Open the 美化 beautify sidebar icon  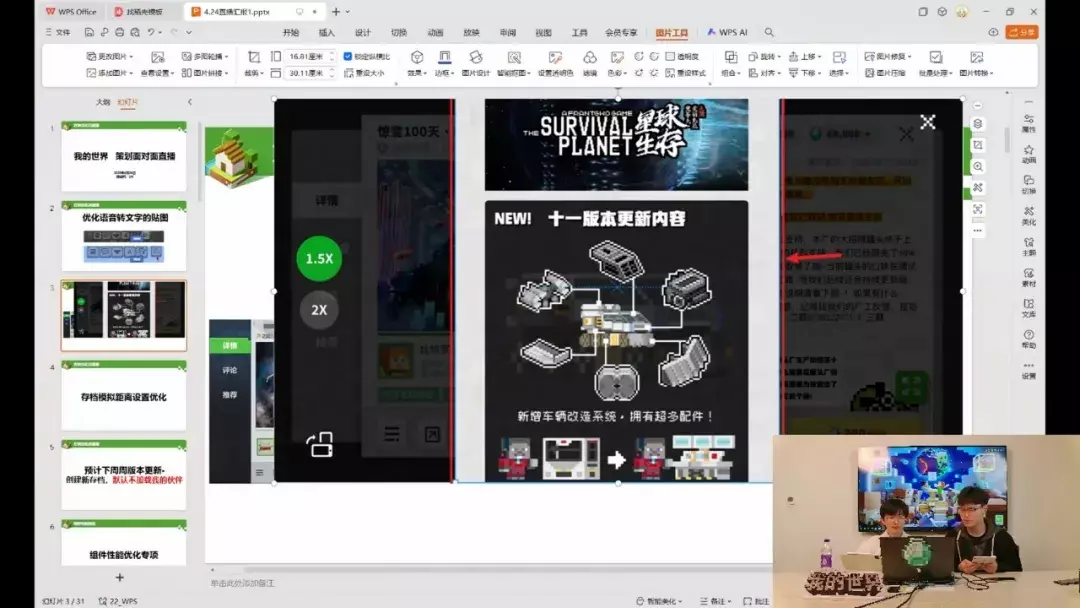(1028, 216)
